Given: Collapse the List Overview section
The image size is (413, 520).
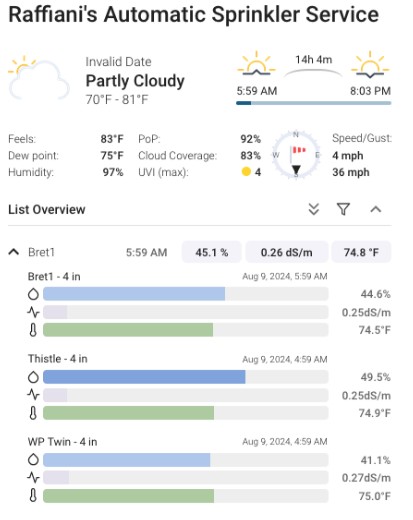Looking at the screenshot, I should tap(376, 209).
